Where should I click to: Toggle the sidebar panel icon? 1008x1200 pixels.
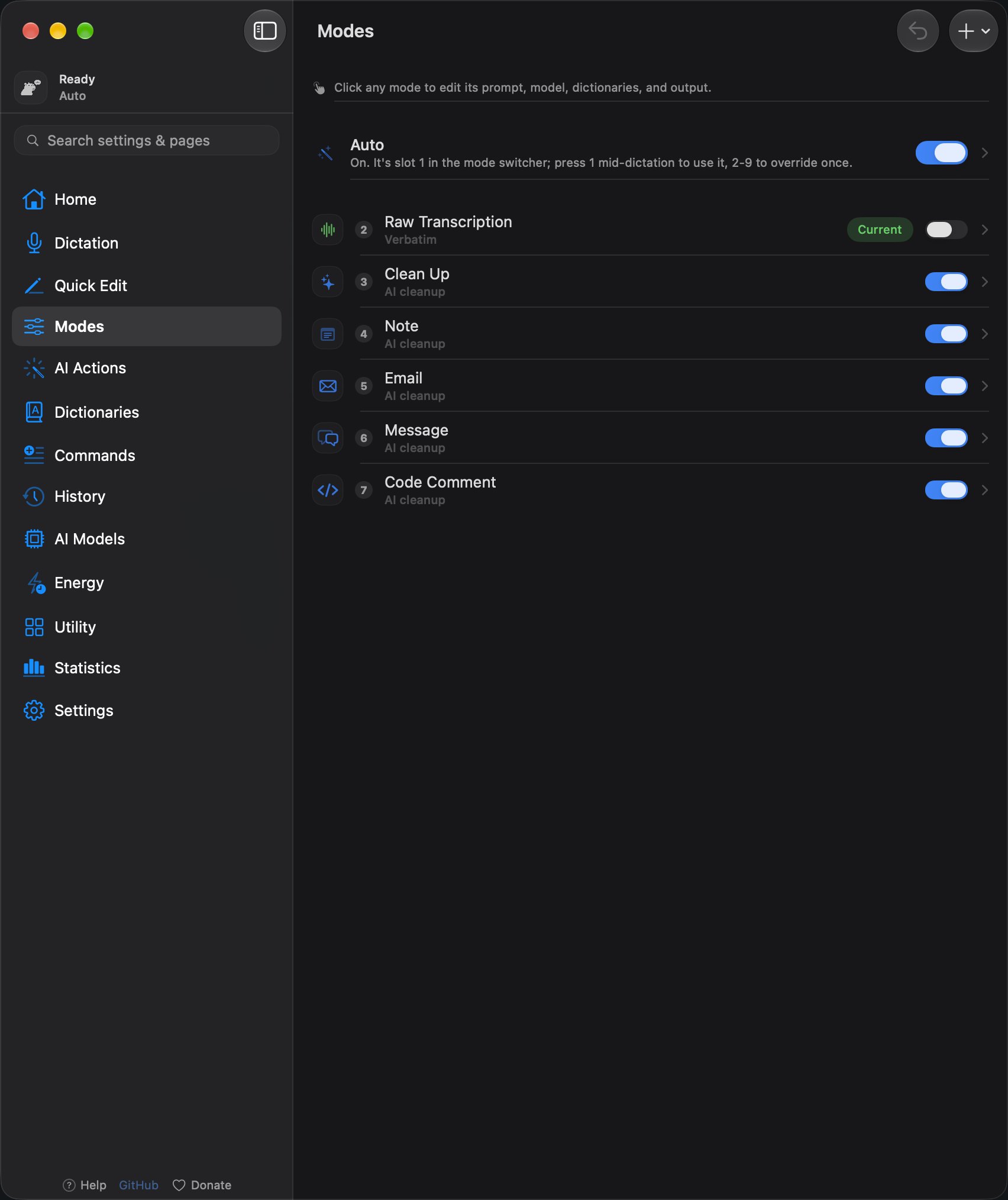coord(264,31)
